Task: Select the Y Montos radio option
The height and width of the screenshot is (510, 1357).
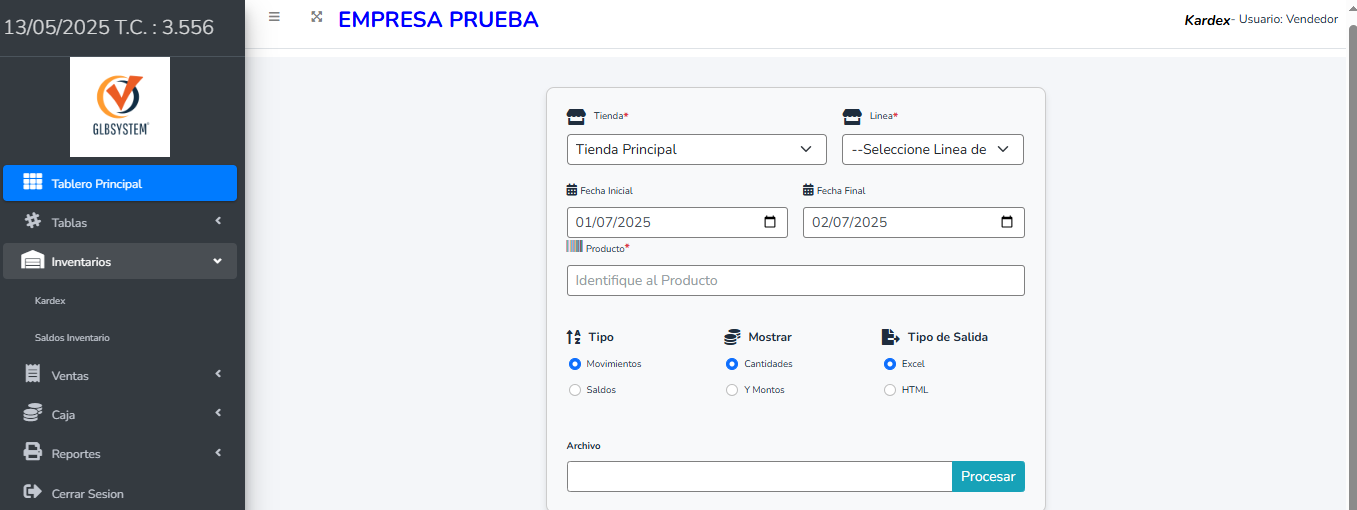Action: pyautogui.click(x=732, y=390)
